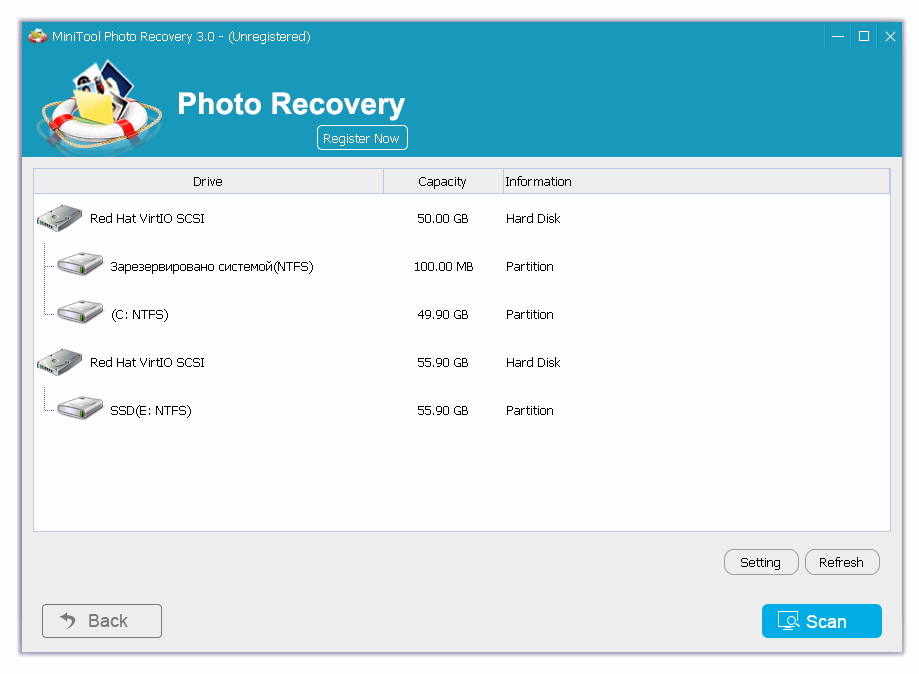Maximize the MiniTool Photo Recovery window
This screenshot has width=919, height=674.
863,36
